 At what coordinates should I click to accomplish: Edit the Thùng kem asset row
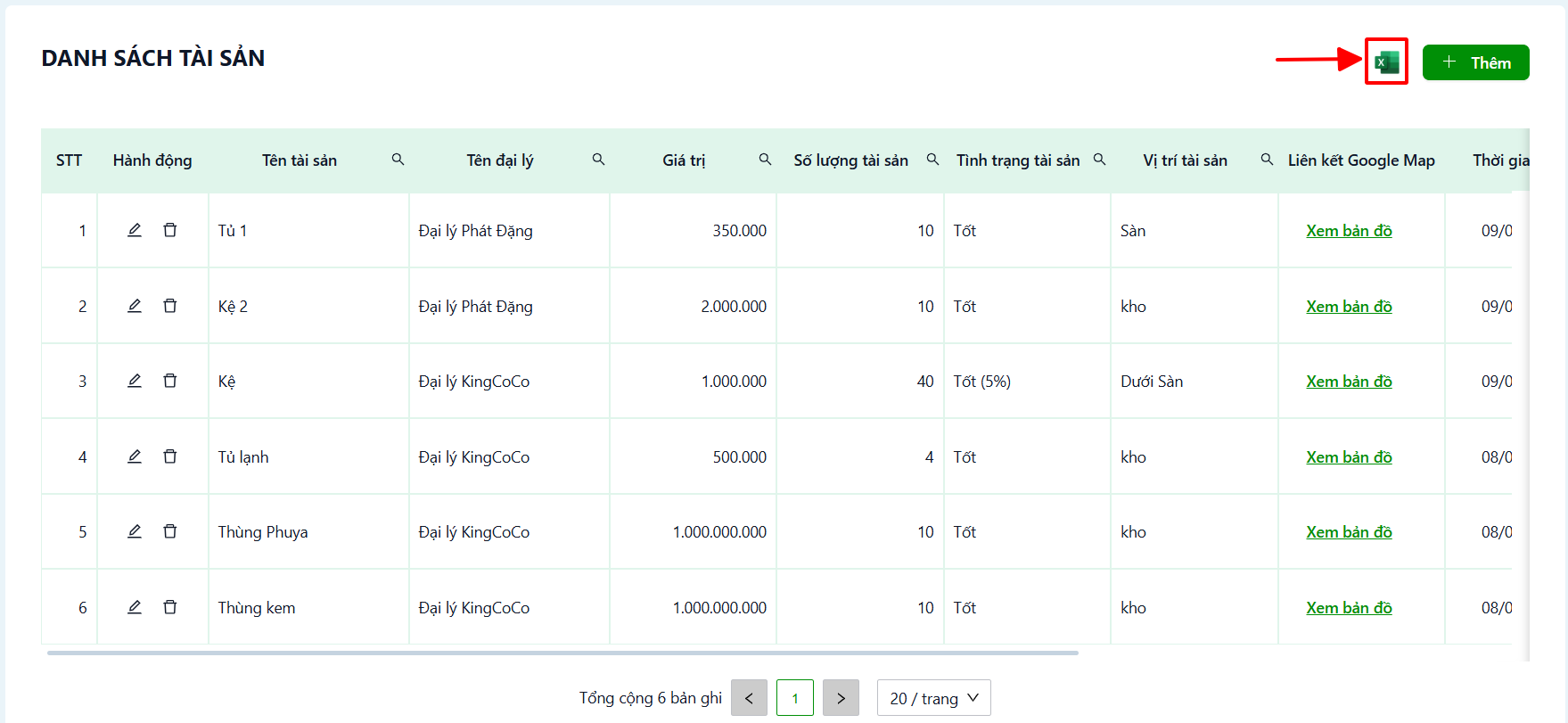[135, 607]
